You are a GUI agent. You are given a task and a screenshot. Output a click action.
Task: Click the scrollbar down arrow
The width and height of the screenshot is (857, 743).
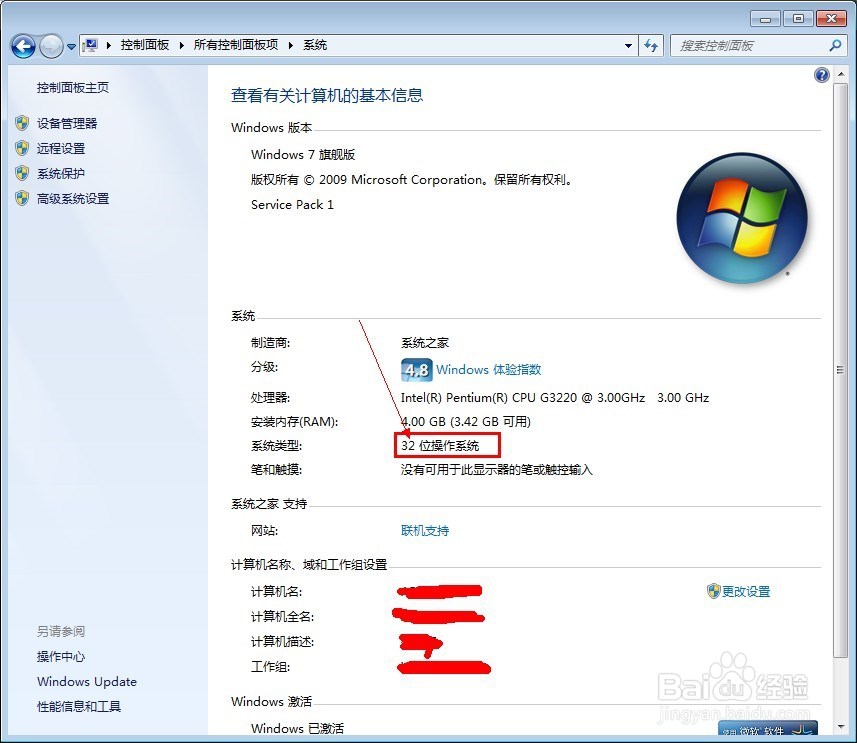pyautogui.click(x=840, y=728)
